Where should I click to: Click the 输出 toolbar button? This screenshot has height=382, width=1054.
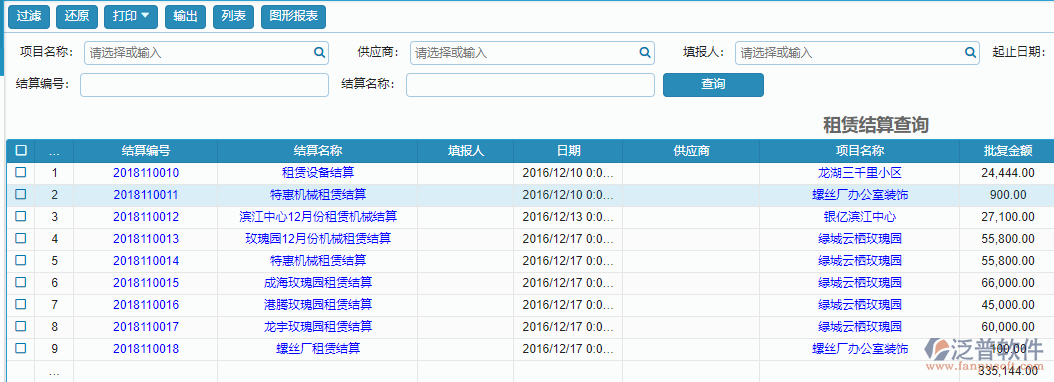pyautogui.click(x=185, y=17)
